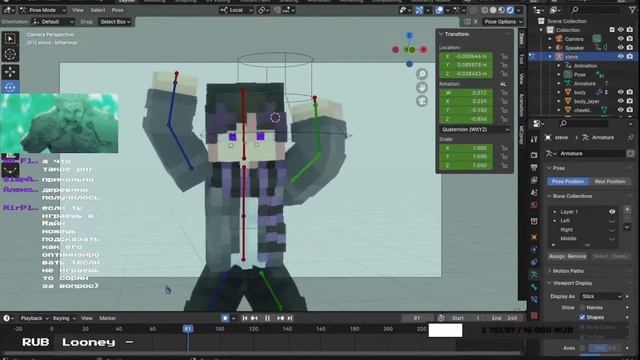This screenshot has width=640, height=360.
Task: Jump to the timeline start frame
Action: coord(244,318)
